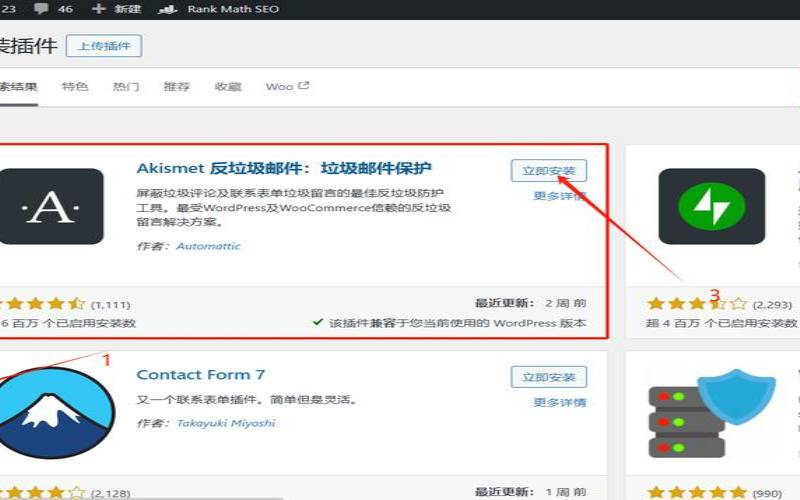The width and height of the screenshot is (800, 500).
Task: Open 更多详情 for Contact Form 7
Action: click(560, 403)
